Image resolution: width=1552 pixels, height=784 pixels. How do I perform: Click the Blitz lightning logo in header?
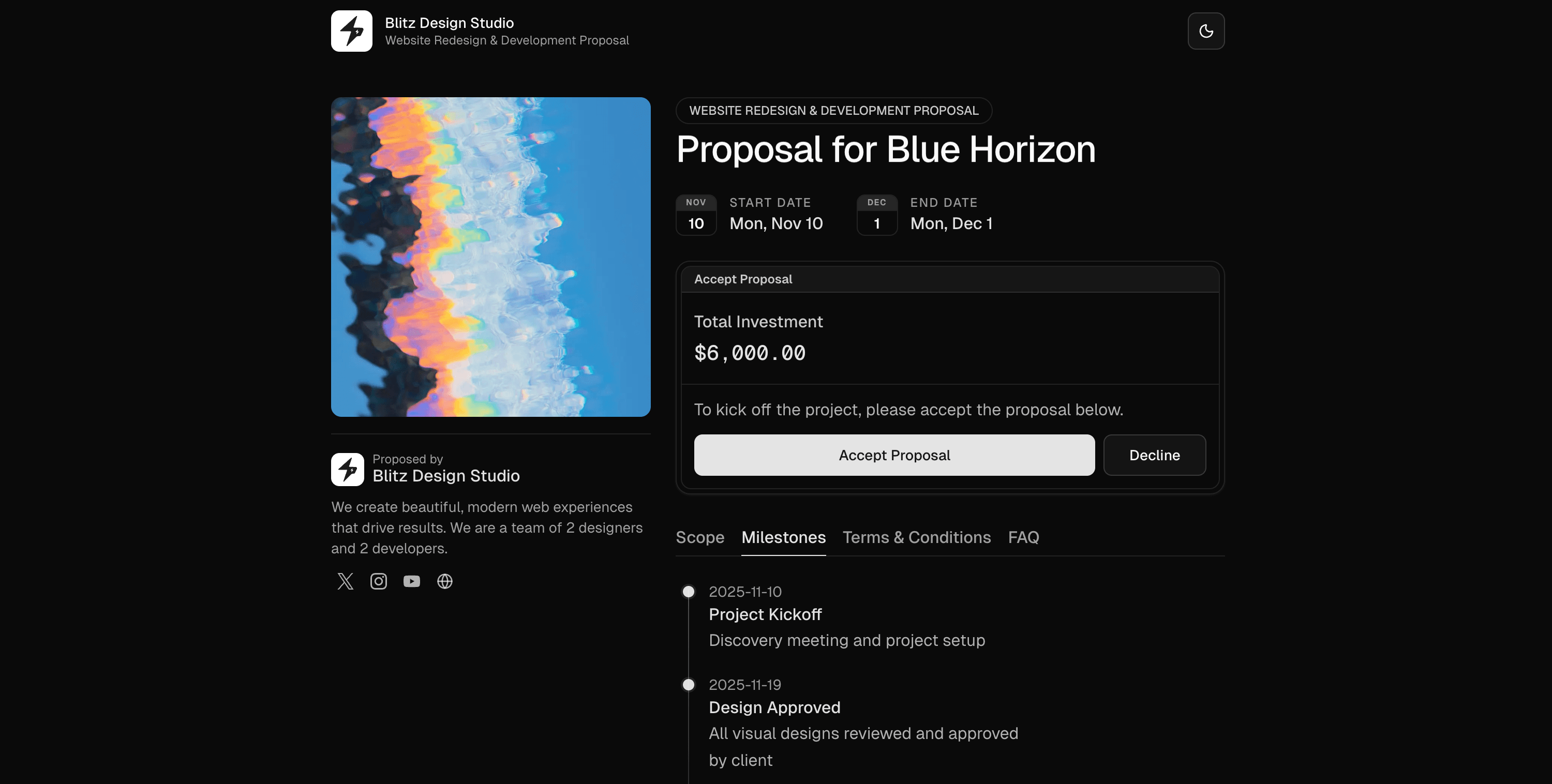352,32
